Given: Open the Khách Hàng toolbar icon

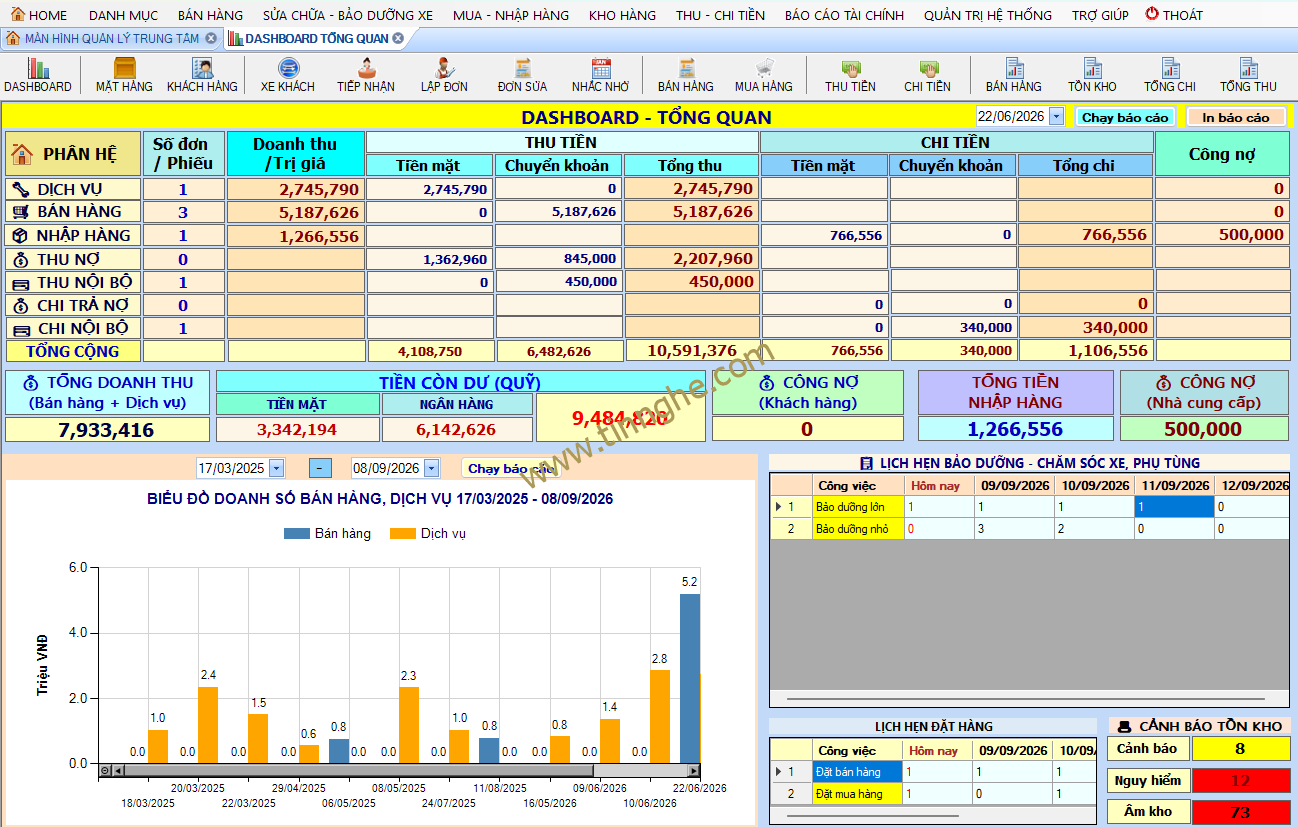Looking at the screenshot, I should [202, 75].
